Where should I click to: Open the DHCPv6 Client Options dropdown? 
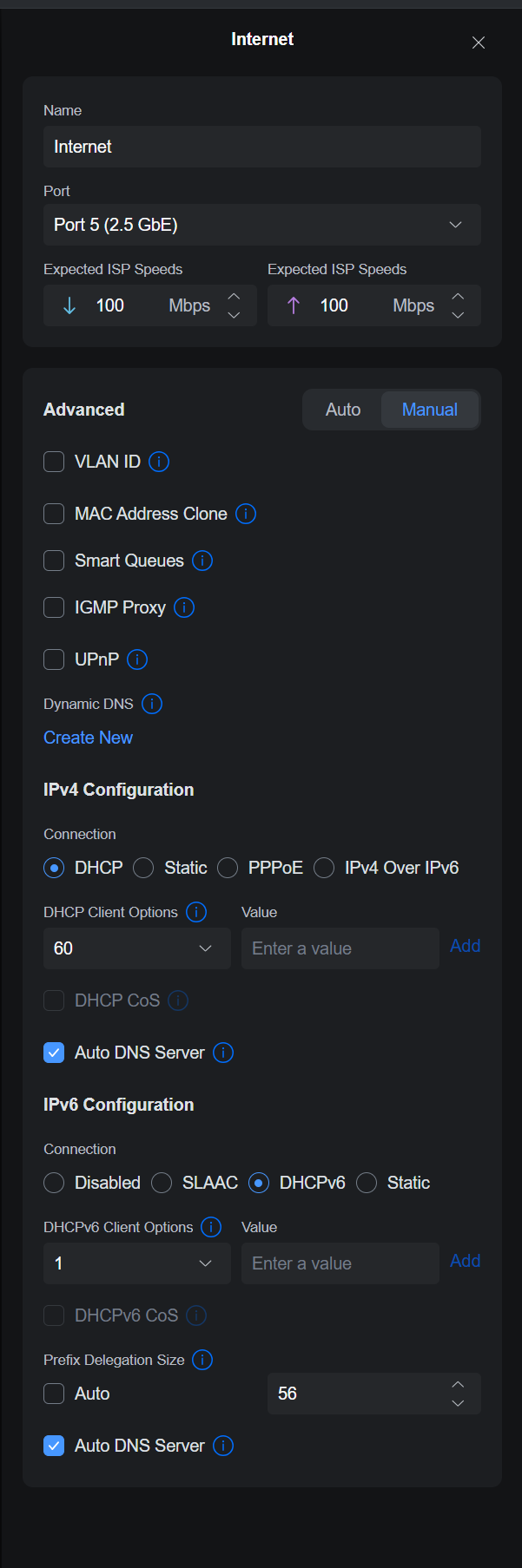tap(136, 1263)
